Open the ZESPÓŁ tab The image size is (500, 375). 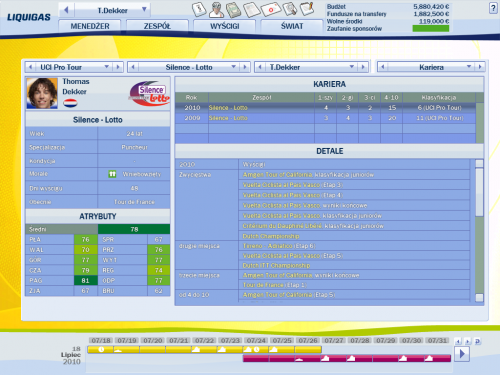click(157, 26)
